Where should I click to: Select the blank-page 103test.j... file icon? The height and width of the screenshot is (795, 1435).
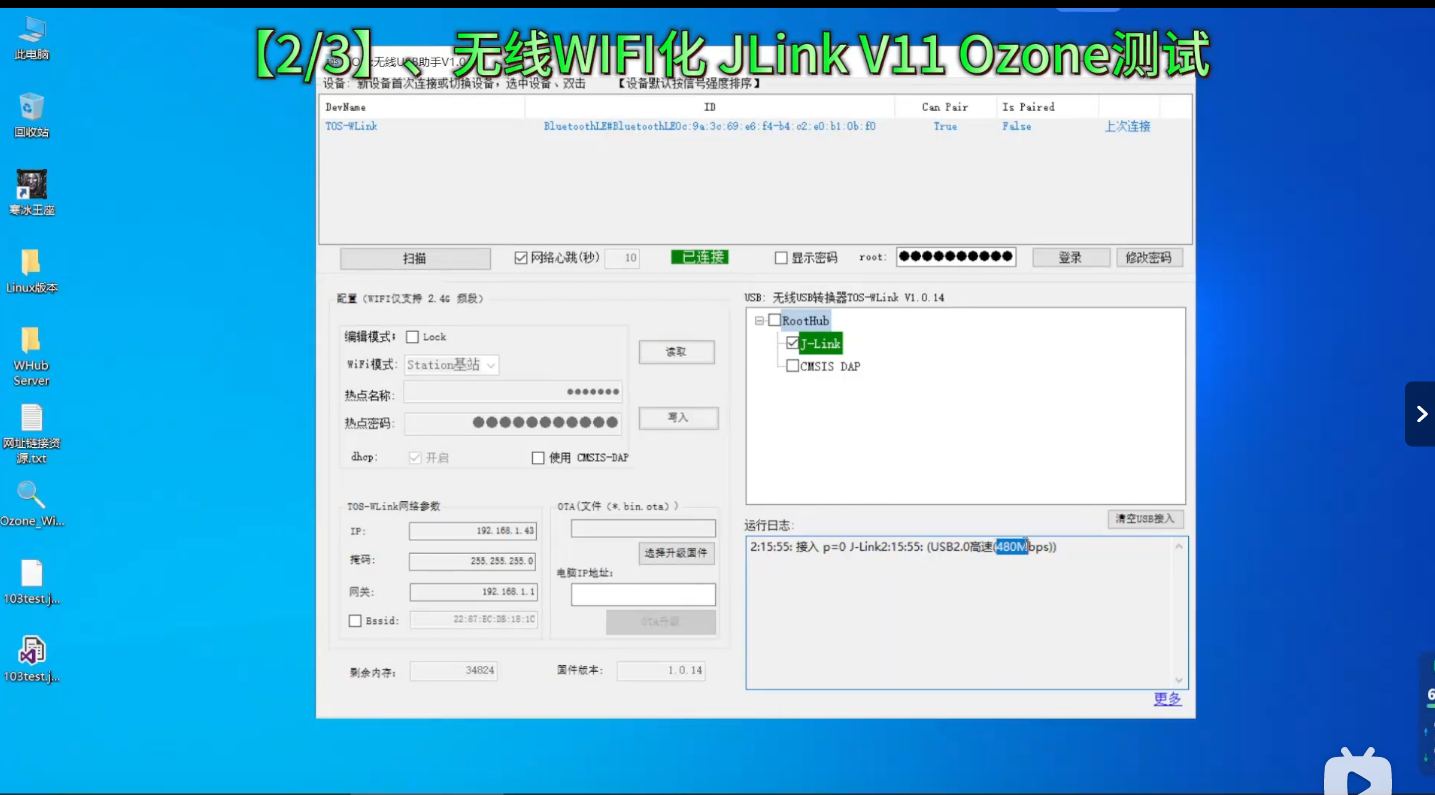(32, 582)
